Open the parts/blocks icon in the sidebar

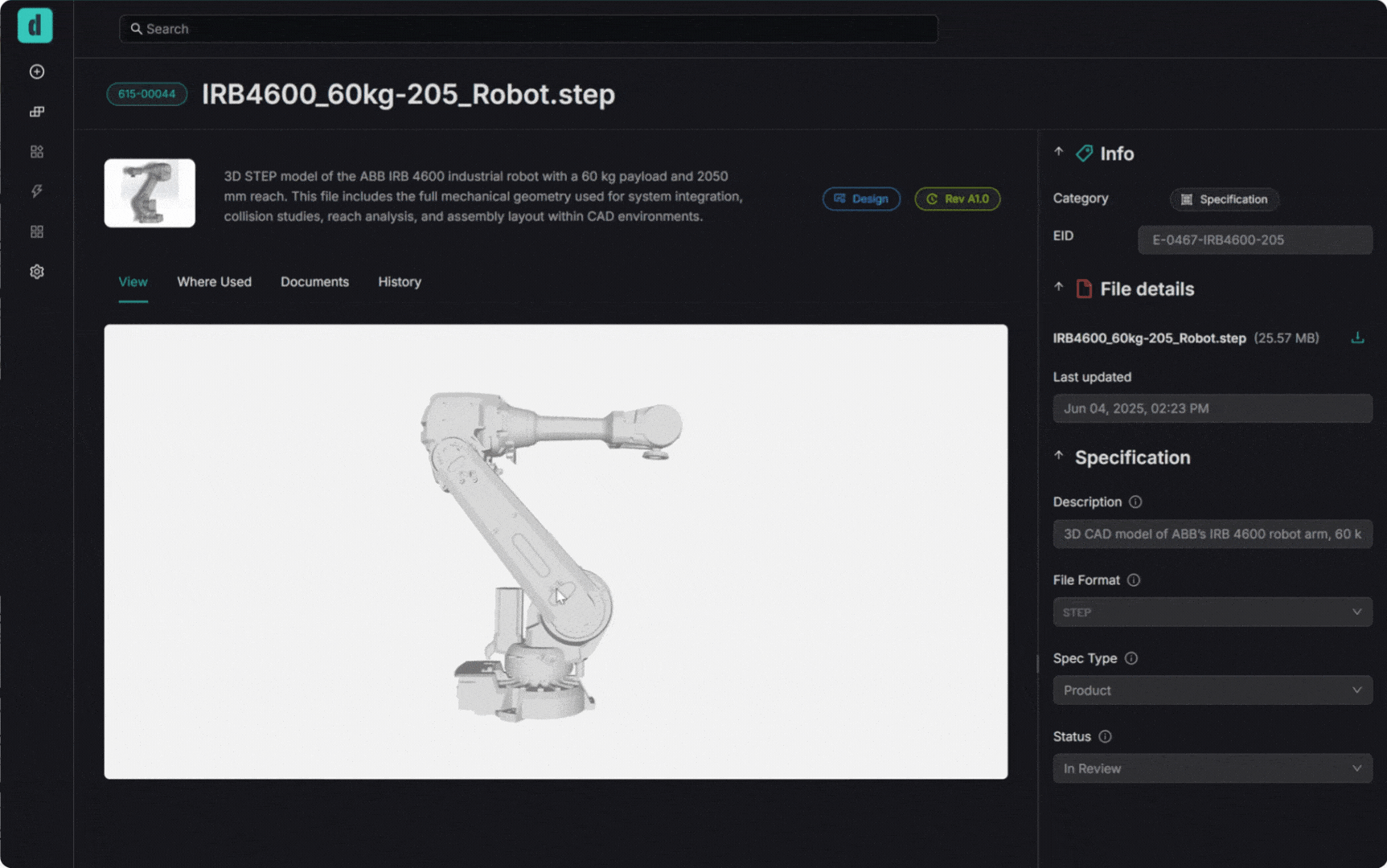coord(36,111)
